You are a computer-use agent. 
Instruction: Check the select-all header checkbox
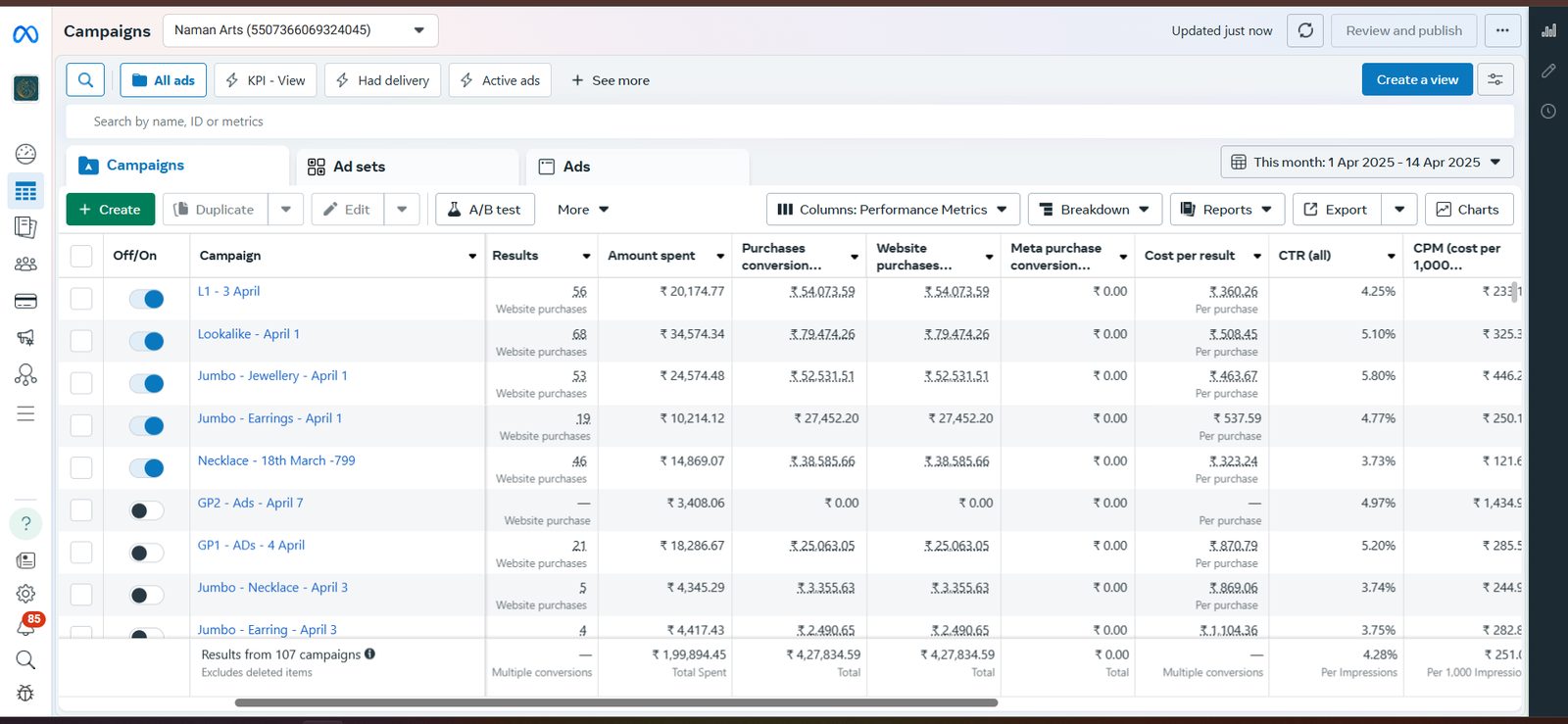click(81, 256)
